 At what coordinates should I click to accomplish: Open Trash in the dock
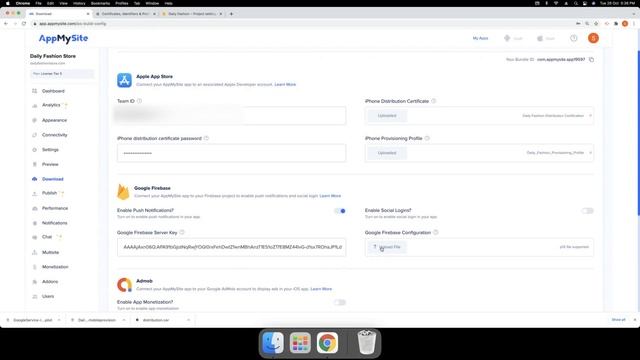click(367, 343)
